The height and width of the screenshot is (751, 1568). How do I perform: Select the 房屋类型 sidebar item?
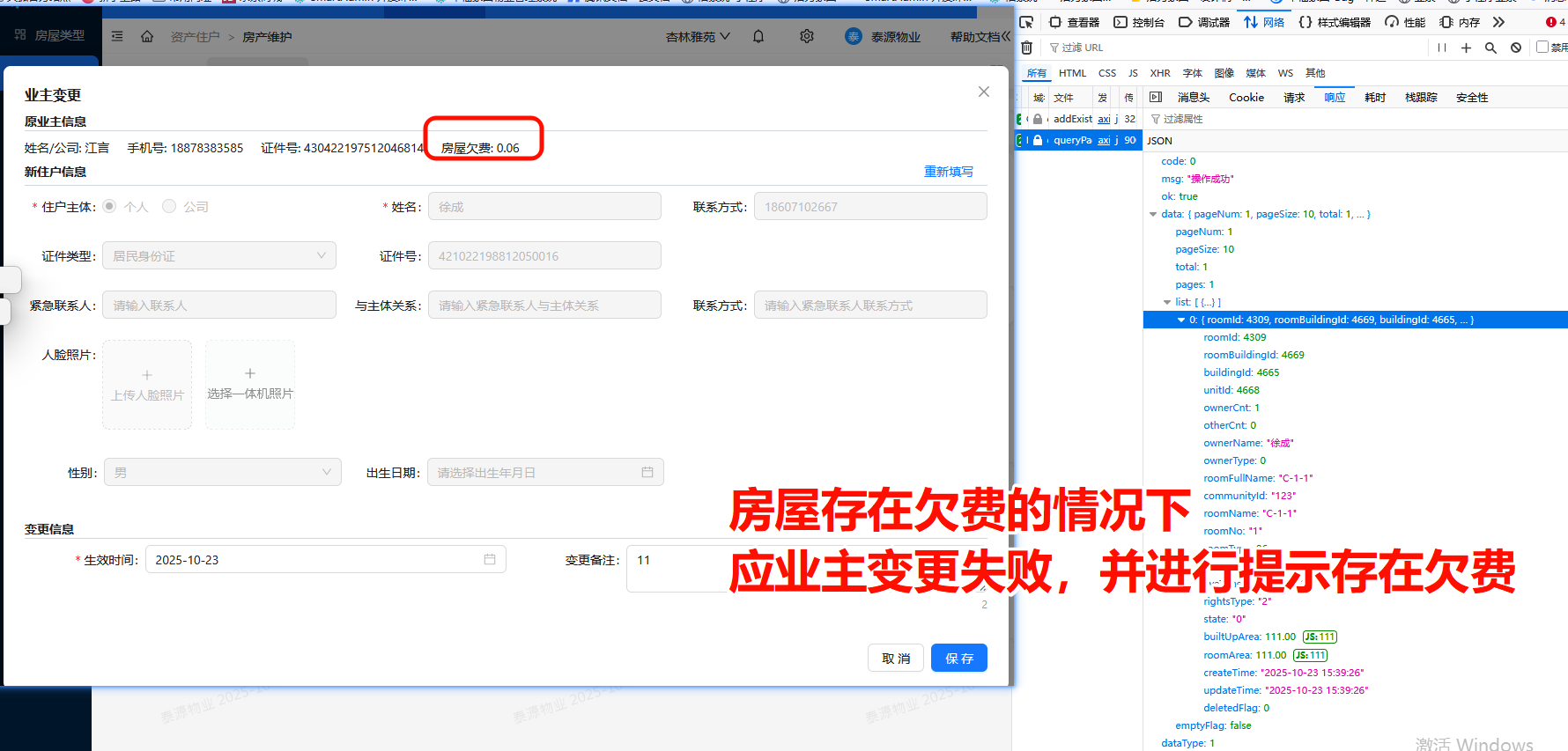(x=51, y=35)
